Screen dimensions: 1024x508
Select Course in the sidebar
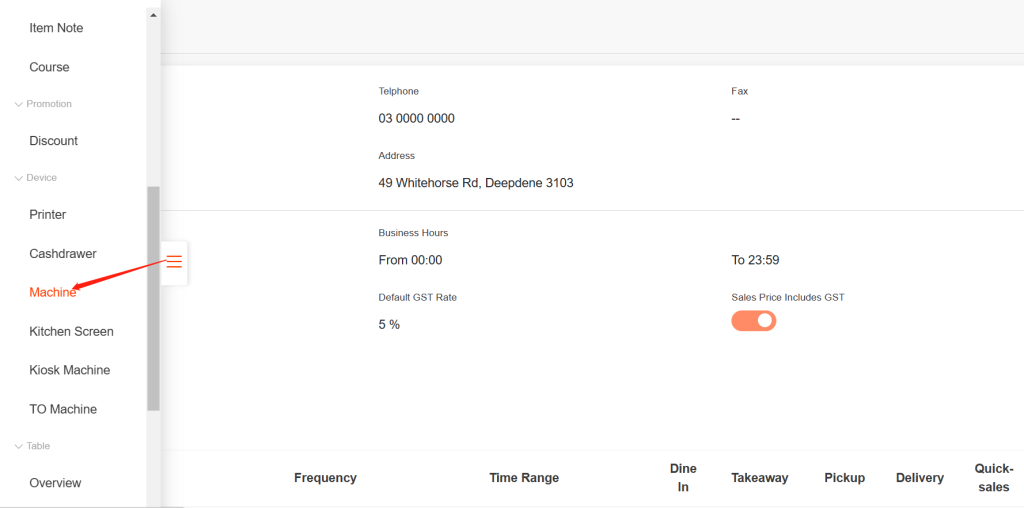coord(49,67)
